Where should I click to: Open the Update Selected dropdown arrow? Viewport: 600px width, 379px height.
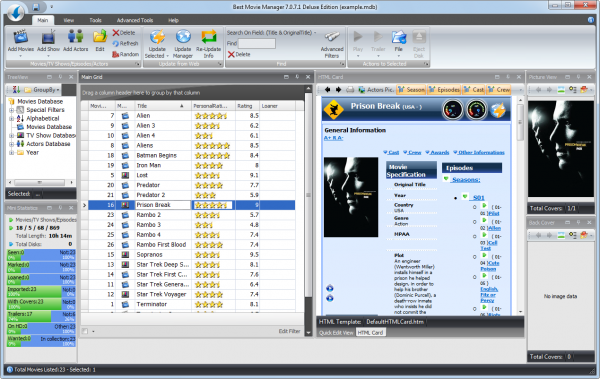167,56
